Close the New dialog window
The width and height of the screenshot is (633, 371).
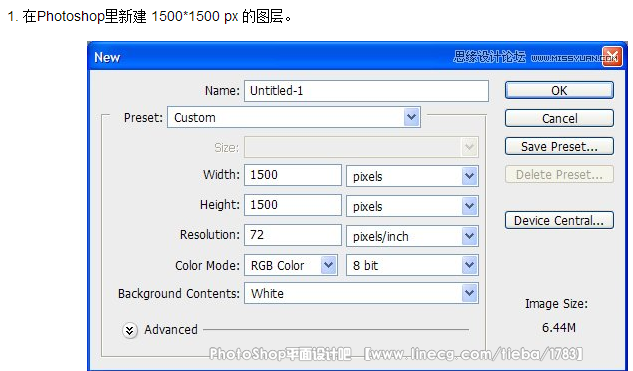[612, 56]
